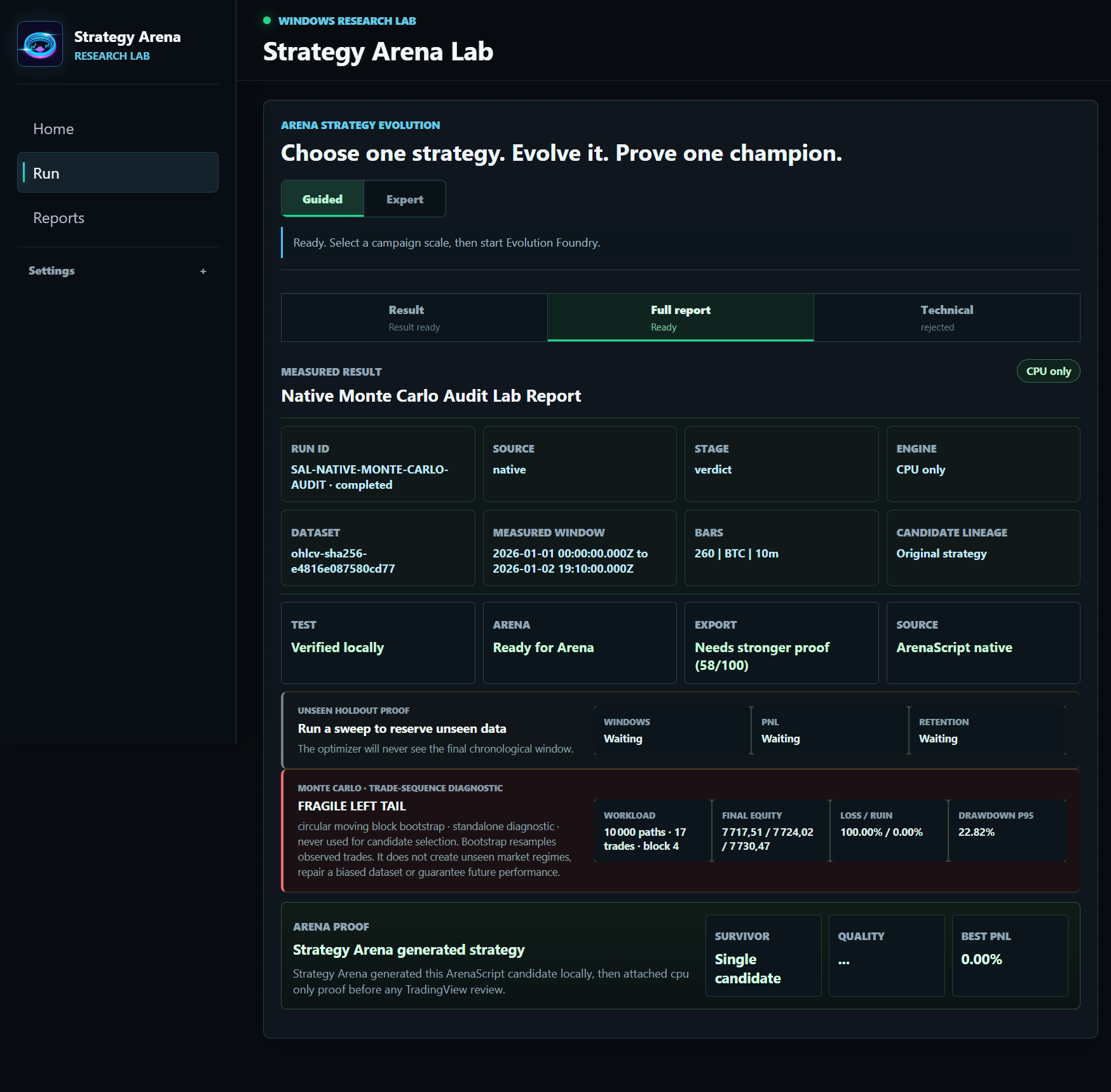Image resolution: width=1111 pixels, height=1092 pixels.
Task: Click Needs stronger proof (58/100) export status
Action: click(x=762, y=657)
